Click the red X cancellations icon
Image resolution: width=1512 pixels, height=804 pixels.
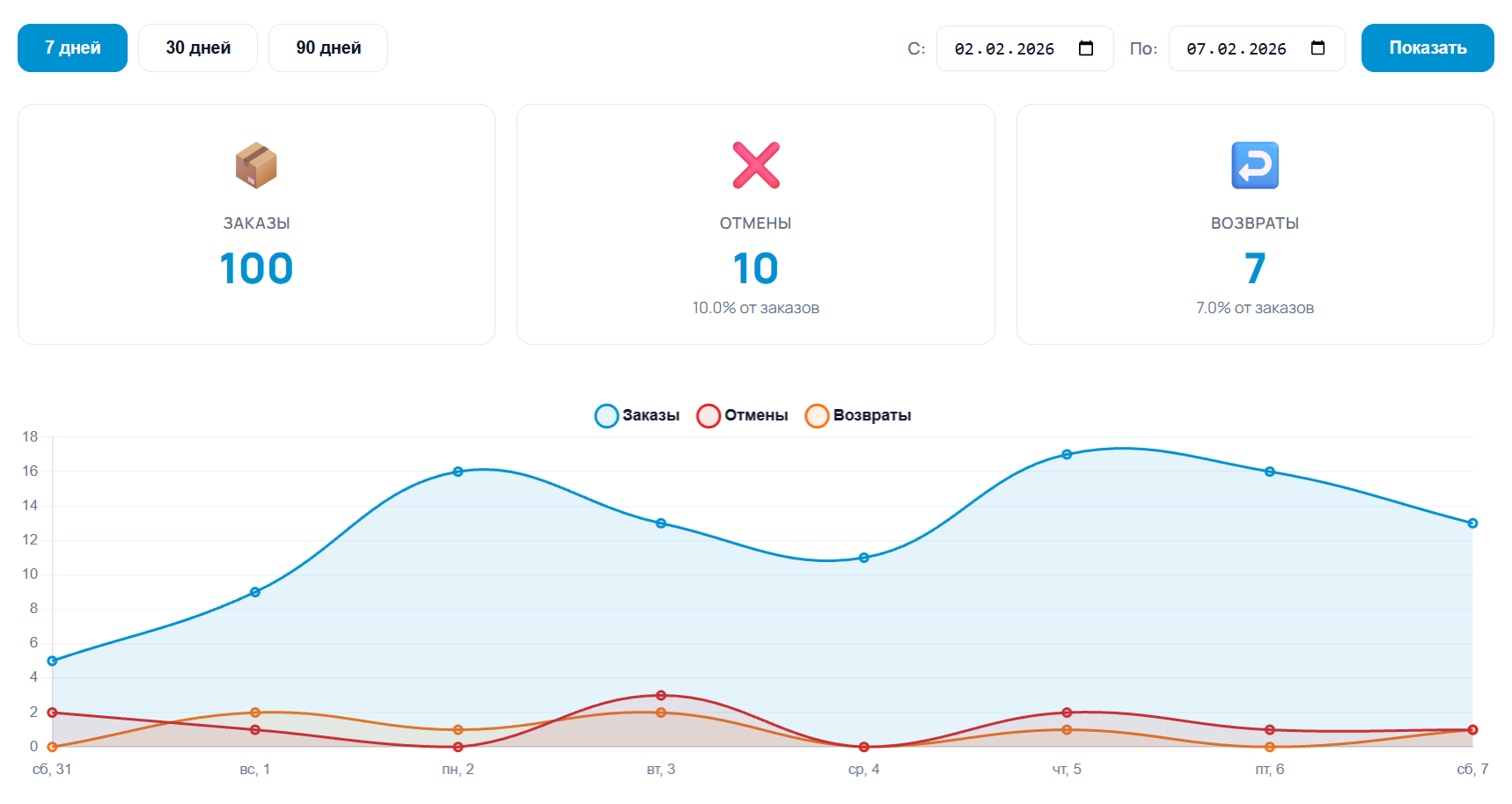point(756,165)
